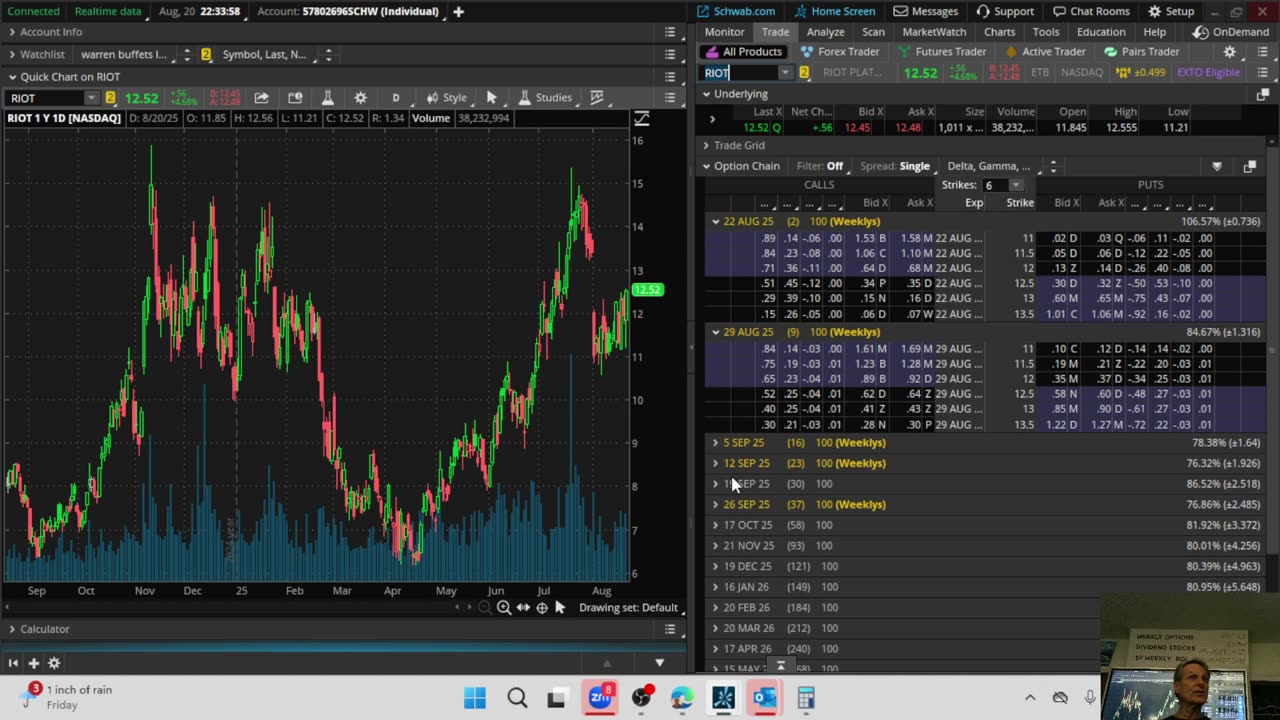Click yellow link color 2 box in chart
The width and height of the screenshot is (1280, 720).
tap(110, 98)
